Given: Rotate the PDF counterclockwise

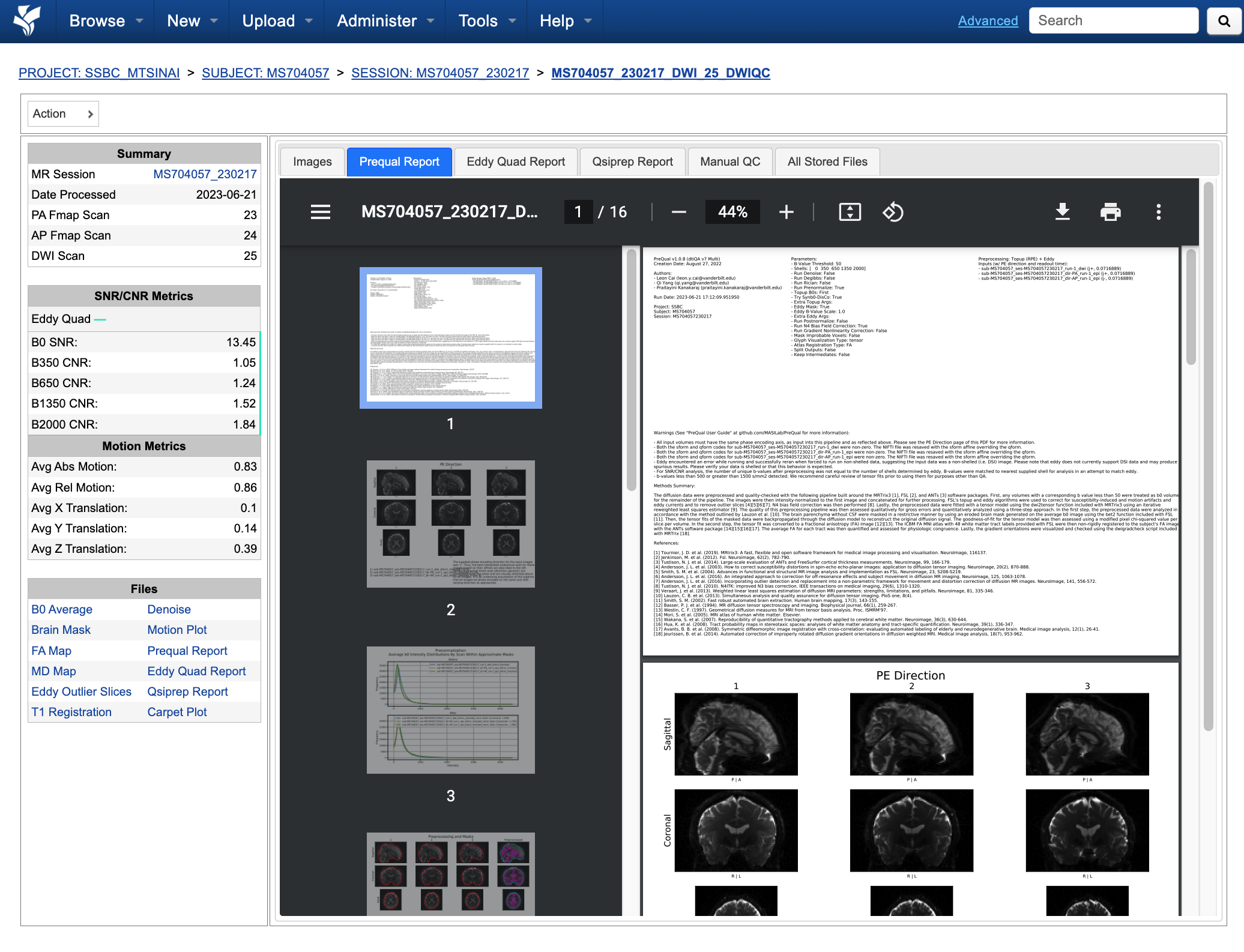Looking at the screenshot, I should point(893,212).
